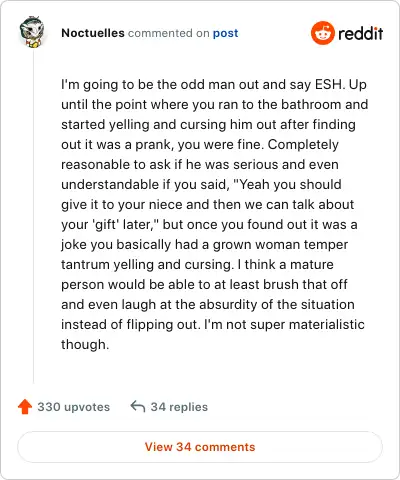Click the phrase 'not super materialistic'
The width and height of the screenshot is (400, 480).
pos(295,324)
